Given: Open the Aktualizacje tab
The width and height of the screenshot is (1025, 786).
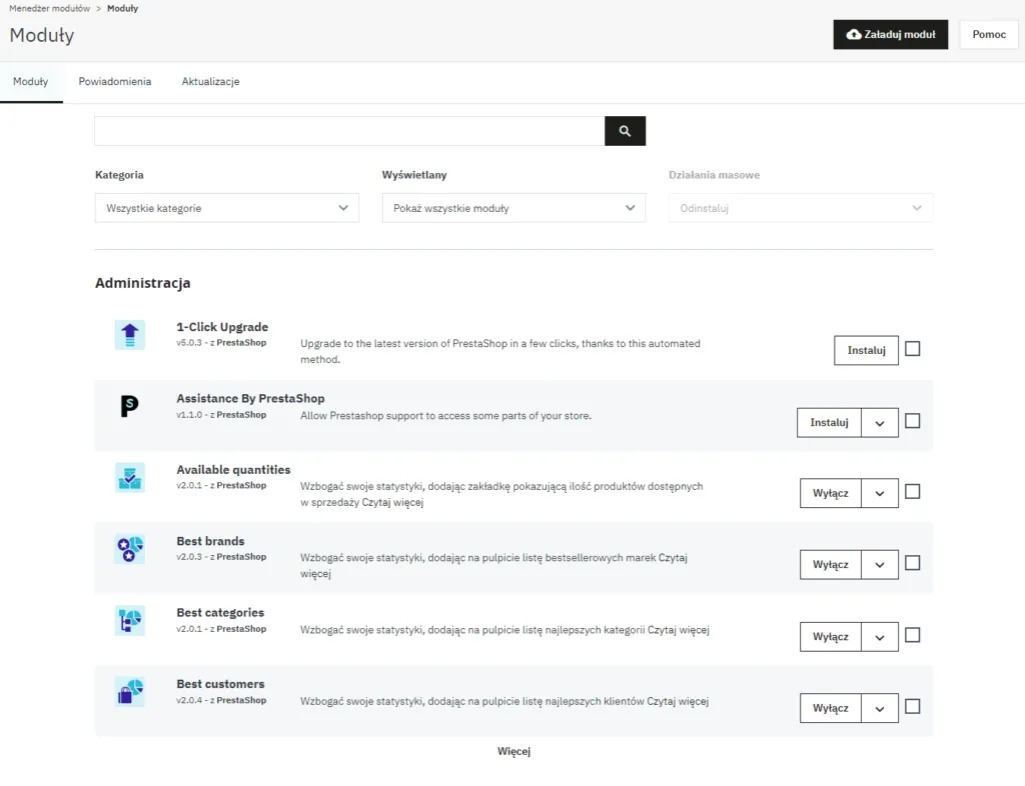Looking at the screenshot, I should (210, 81).
